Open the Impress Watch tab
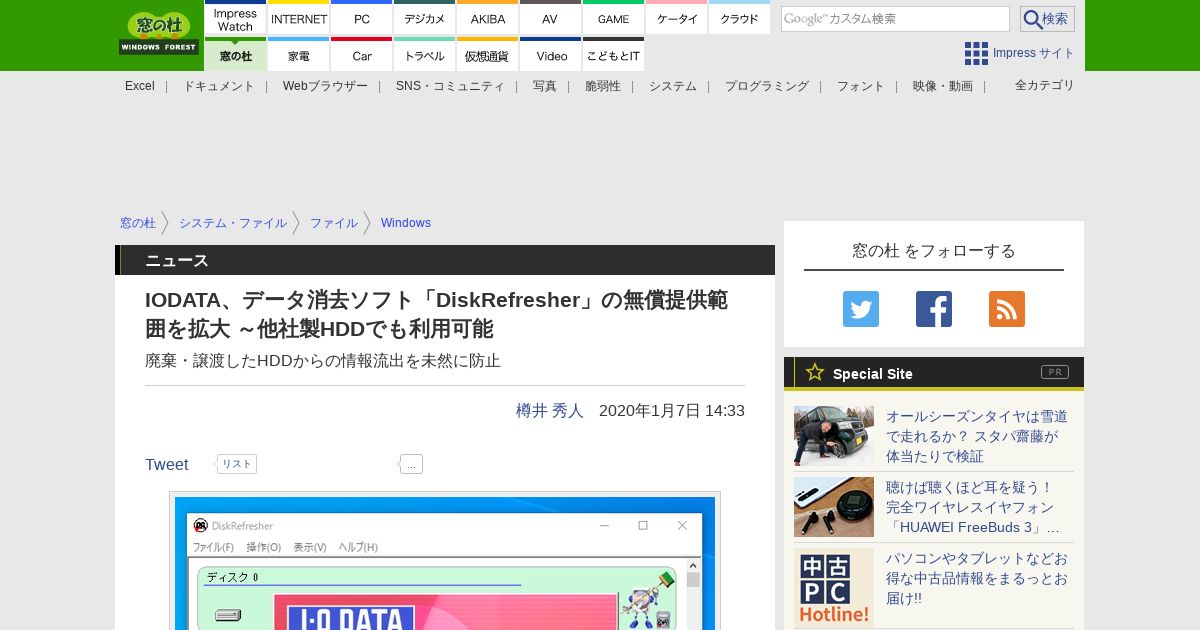 click(236, 19)
